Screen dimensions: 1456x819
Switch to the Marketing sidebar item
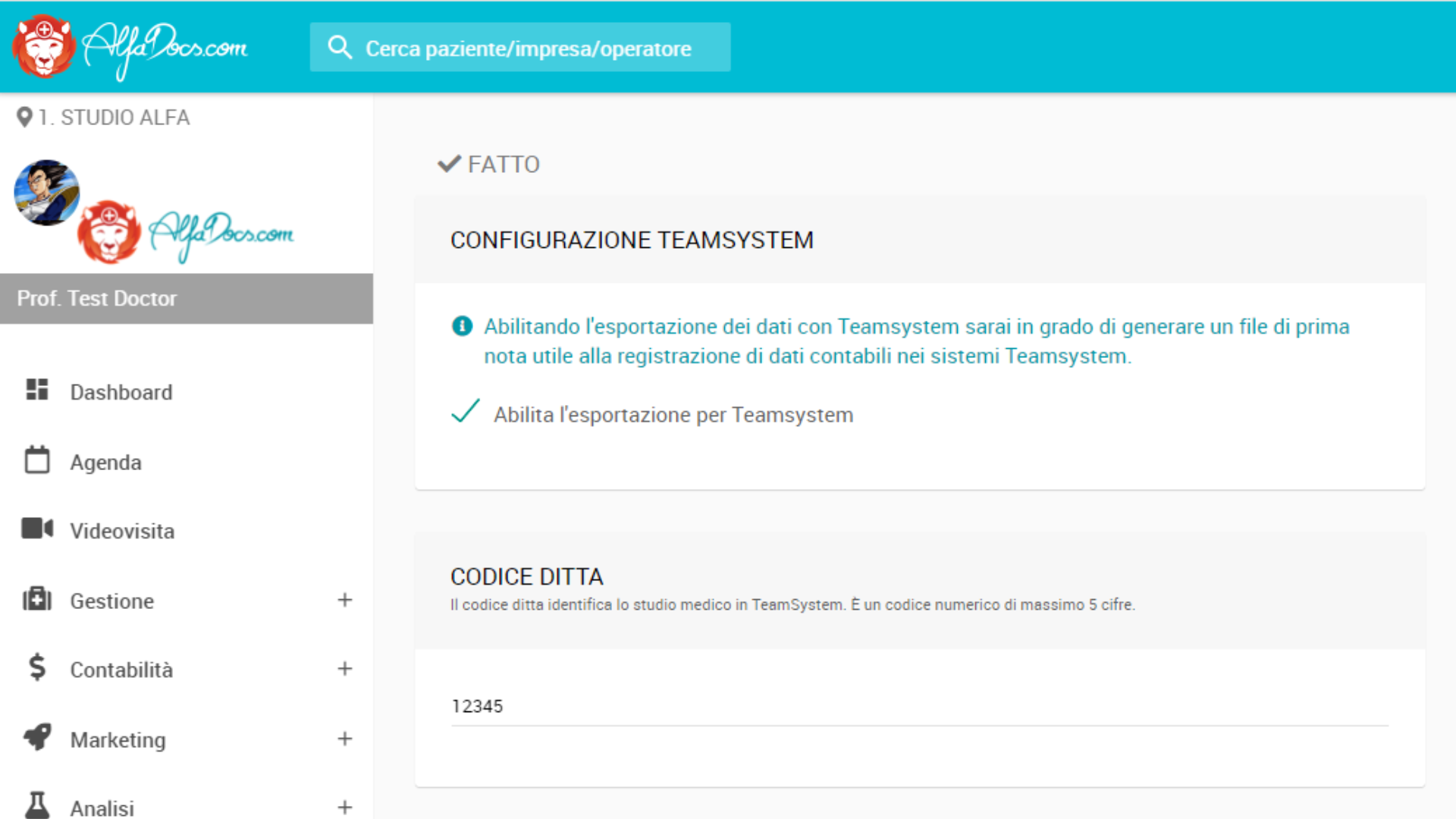(118, 739)
